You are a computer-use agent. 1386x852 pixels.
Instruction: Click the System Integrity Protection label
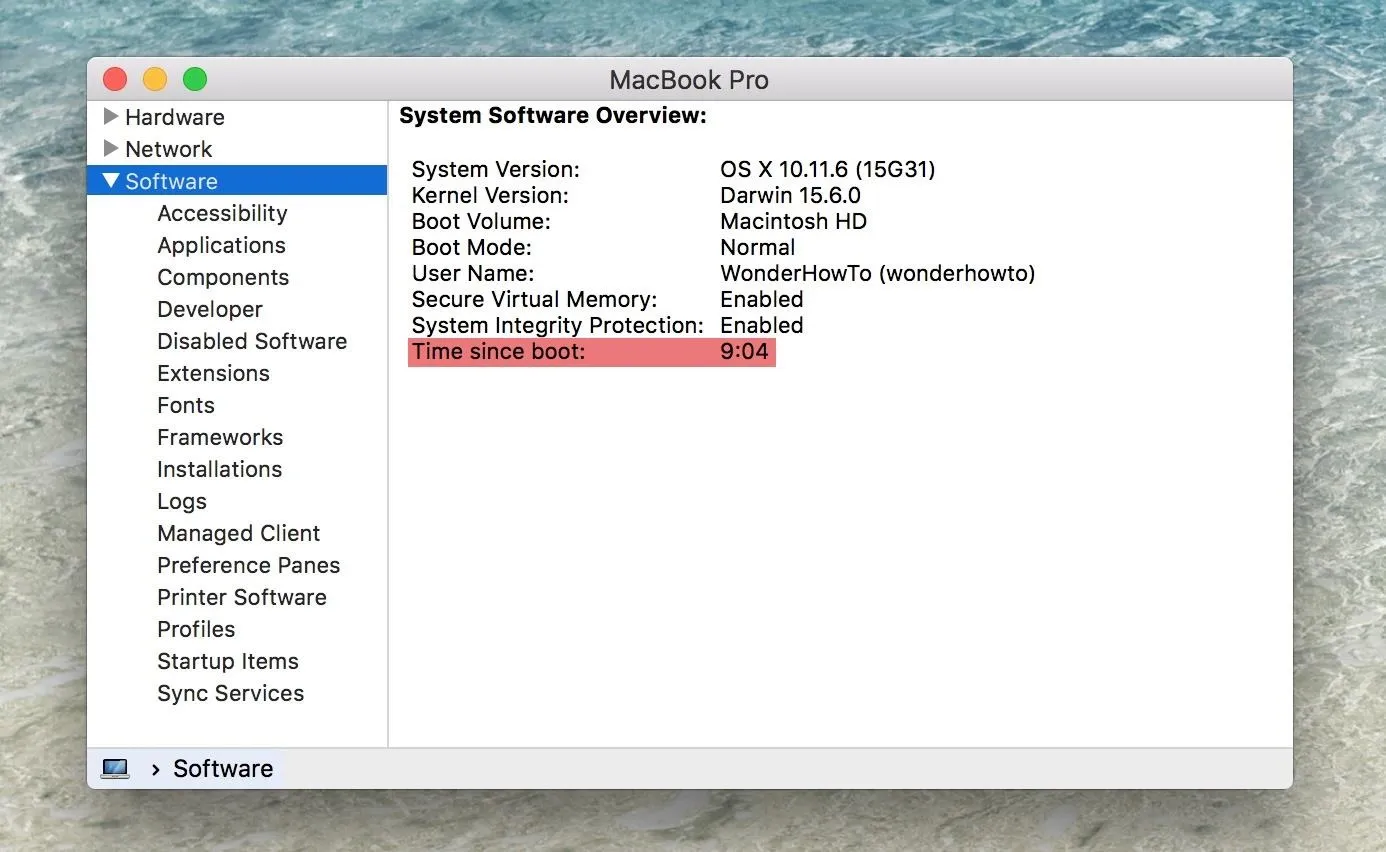(x=558, y=325)
